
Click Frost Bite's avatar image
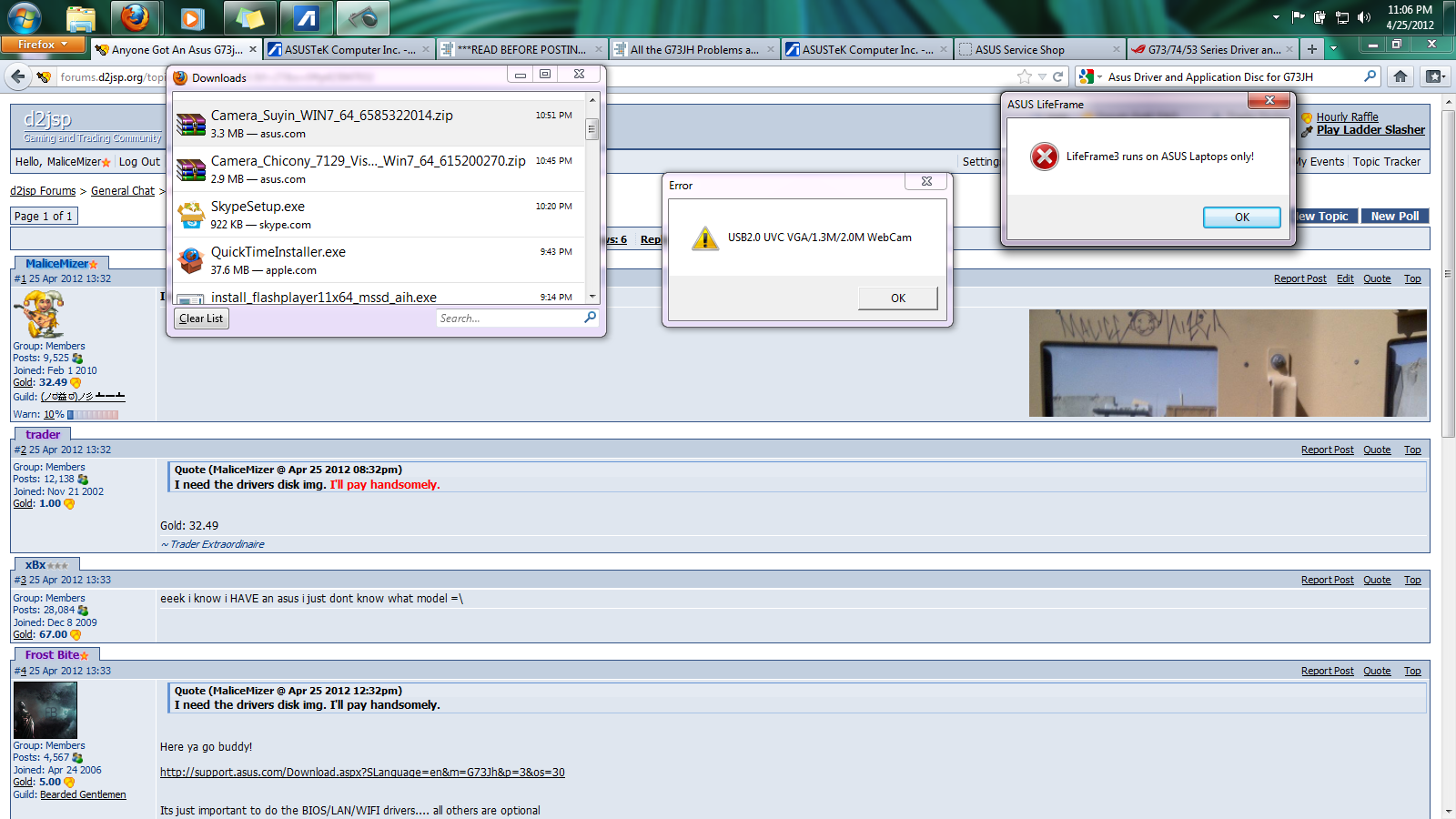45,711
